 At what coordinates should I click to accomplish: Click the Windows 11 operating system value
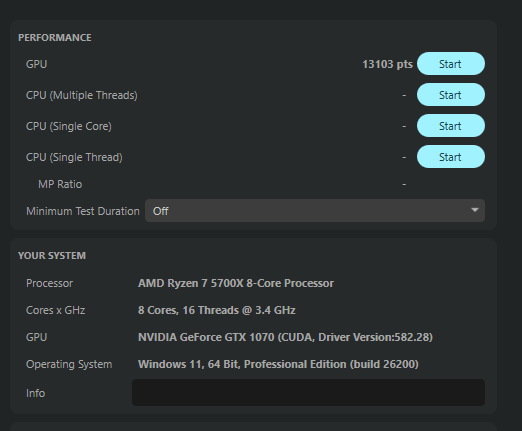tap(278, 364)
